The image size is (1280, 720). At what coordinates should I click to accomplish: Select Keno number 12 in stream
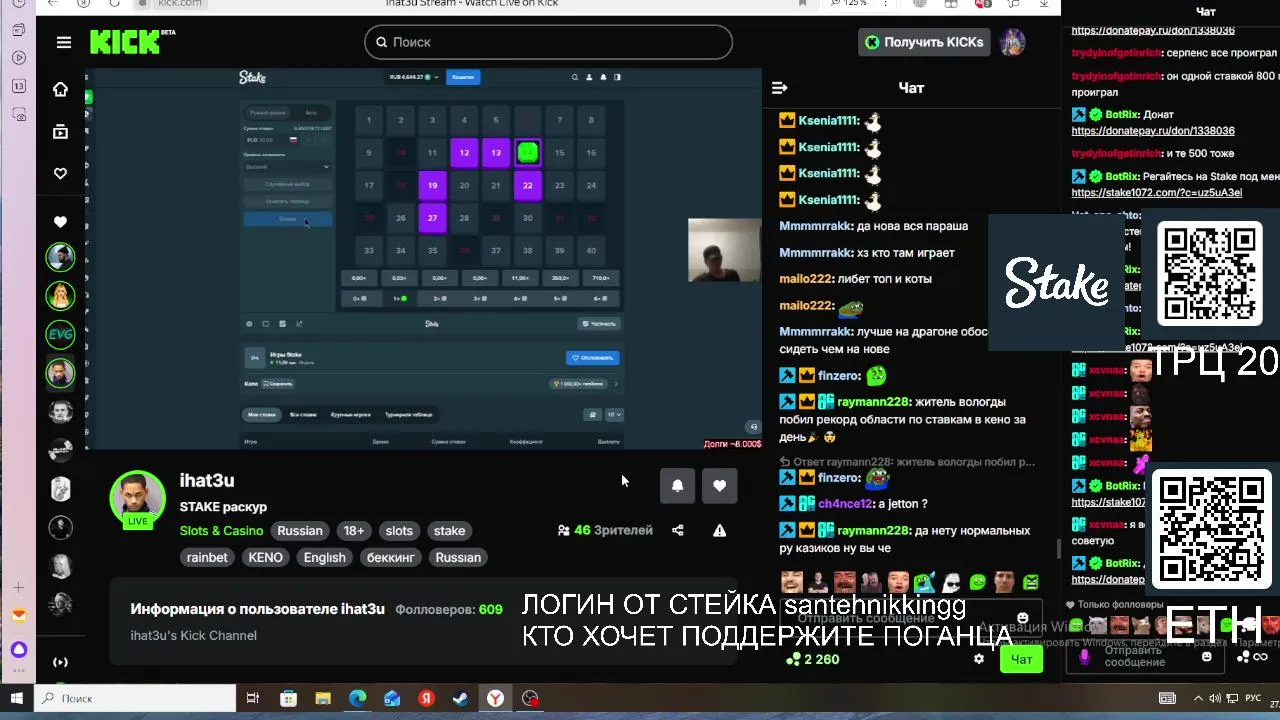pos(464,153)
